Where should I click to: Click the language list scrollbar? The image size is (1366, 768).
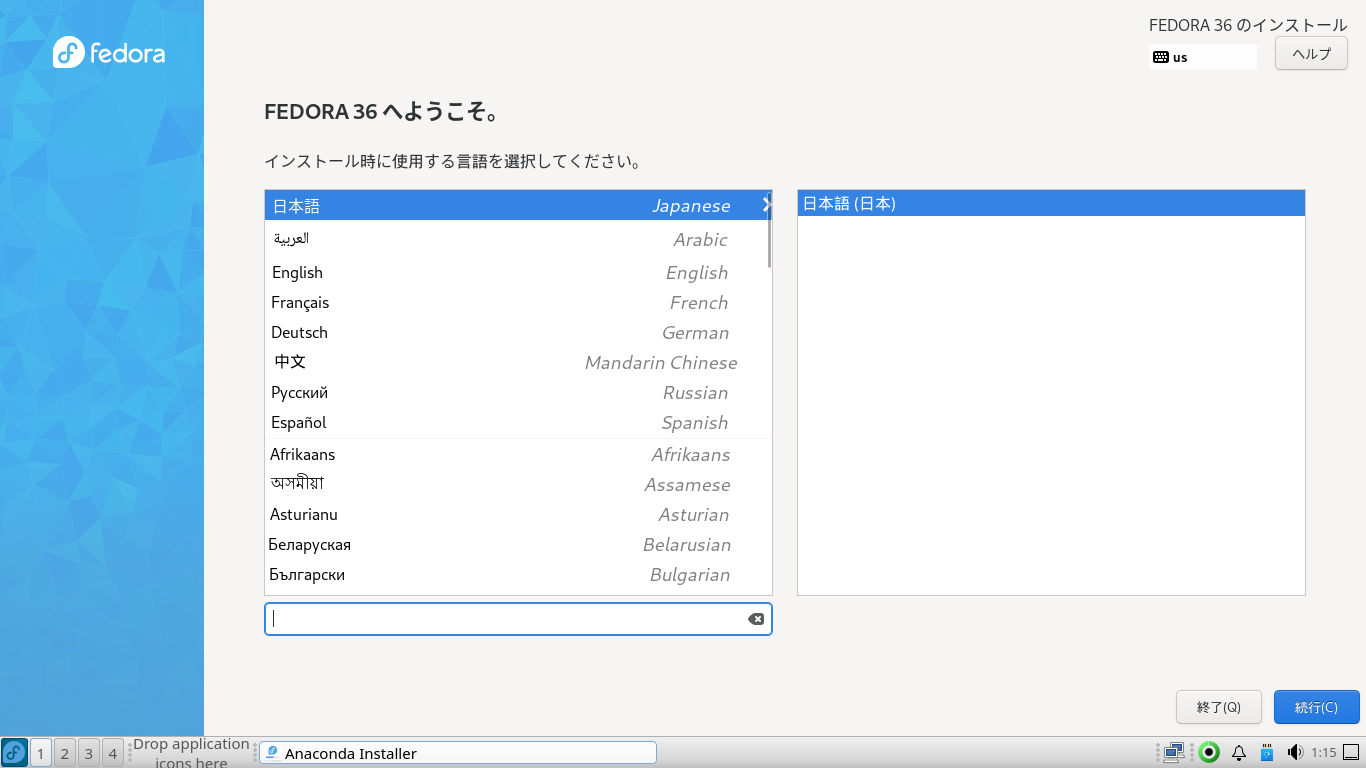pos(769,230)
